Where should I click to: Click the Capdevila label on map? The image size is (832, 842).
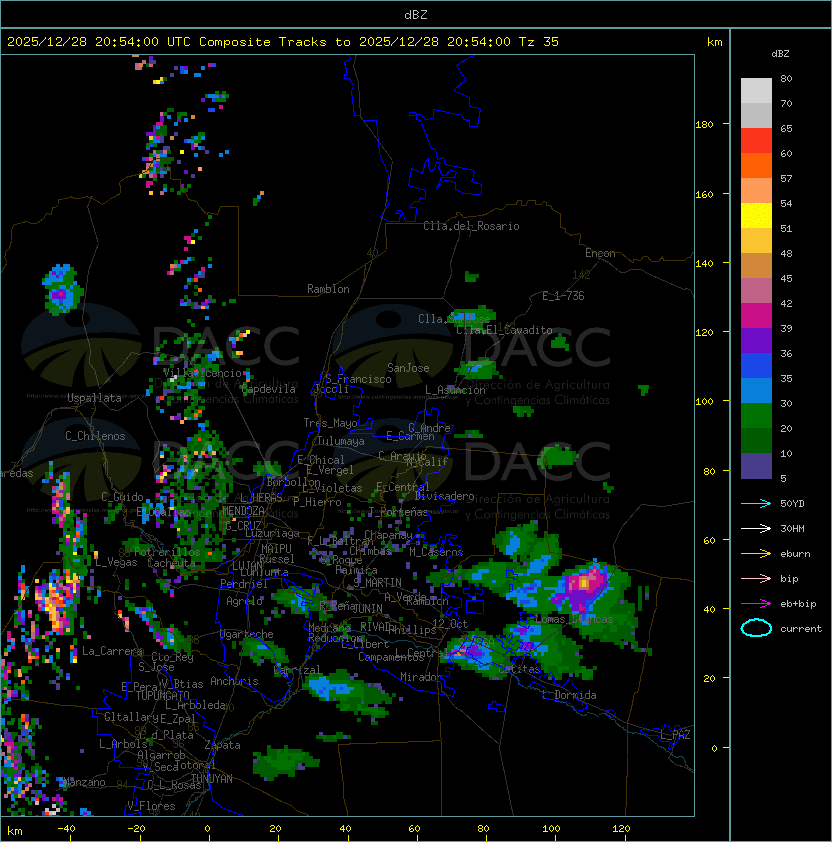point(268,389)
